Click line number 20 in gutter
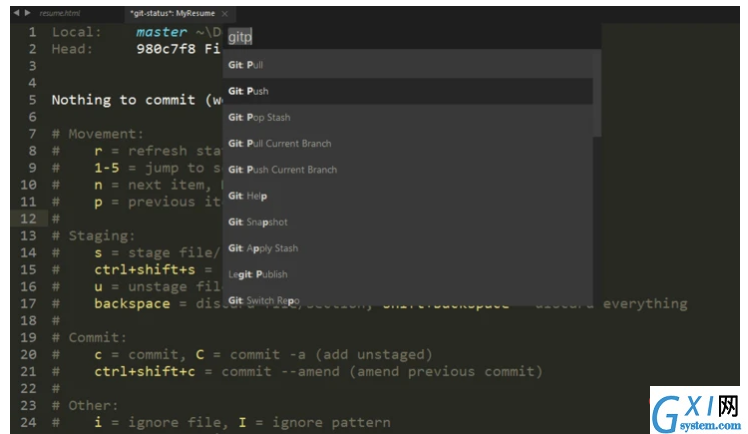748x434 pixels. (x=28, y=355)
